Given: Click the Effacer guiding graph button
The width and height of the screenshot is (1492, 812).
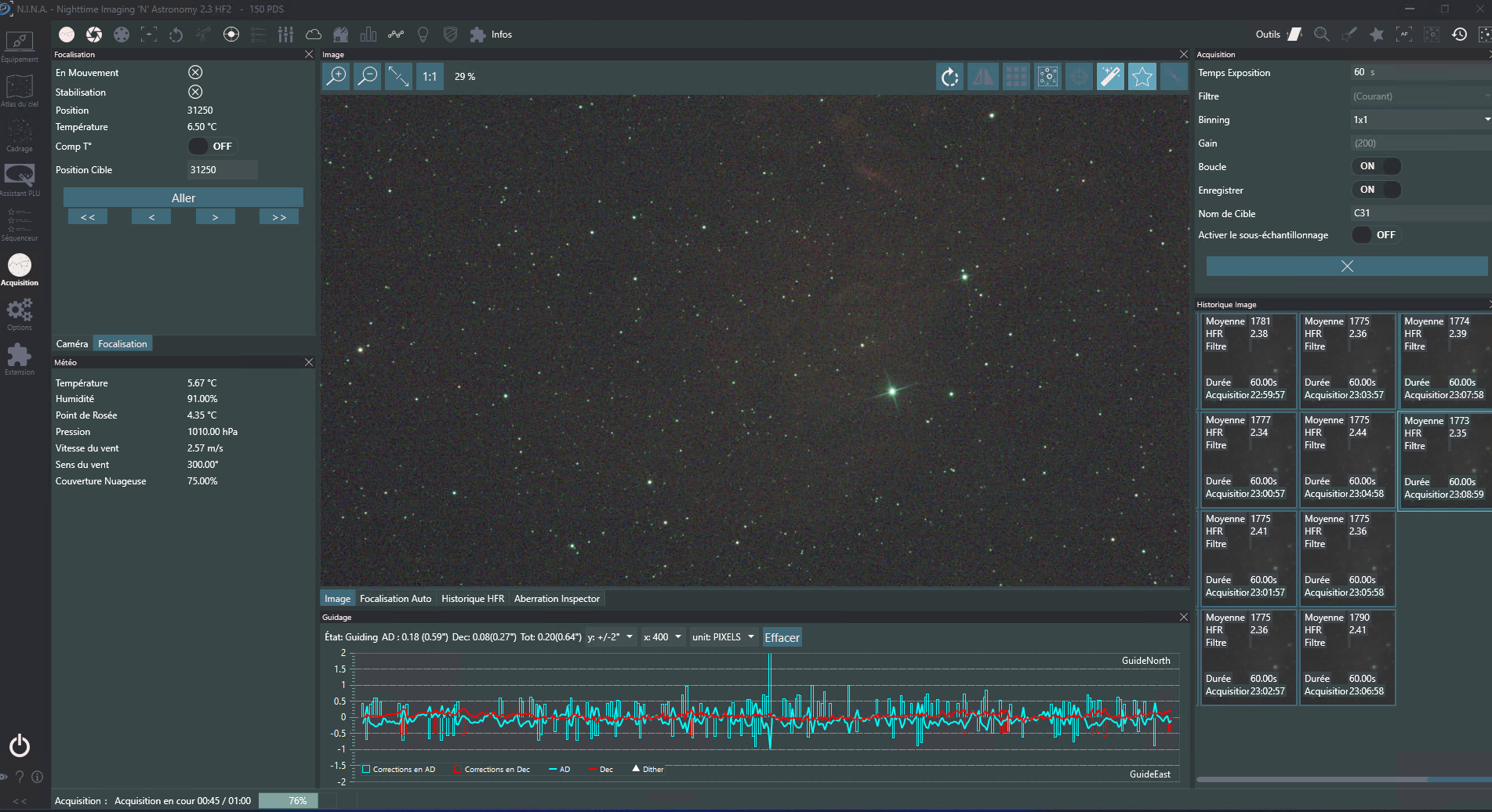Looking at the screenshot, I should 782,637.
